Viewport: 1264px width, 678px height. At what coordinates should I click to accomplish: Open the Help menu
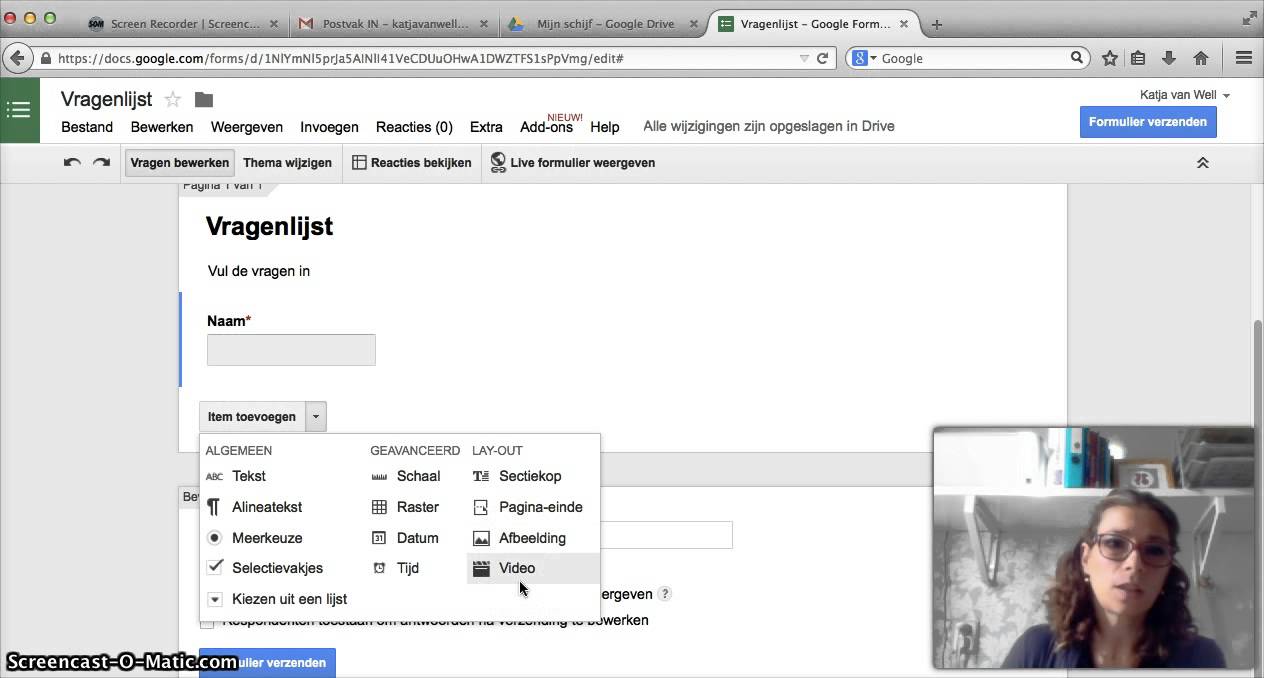[x=605, y=127]
